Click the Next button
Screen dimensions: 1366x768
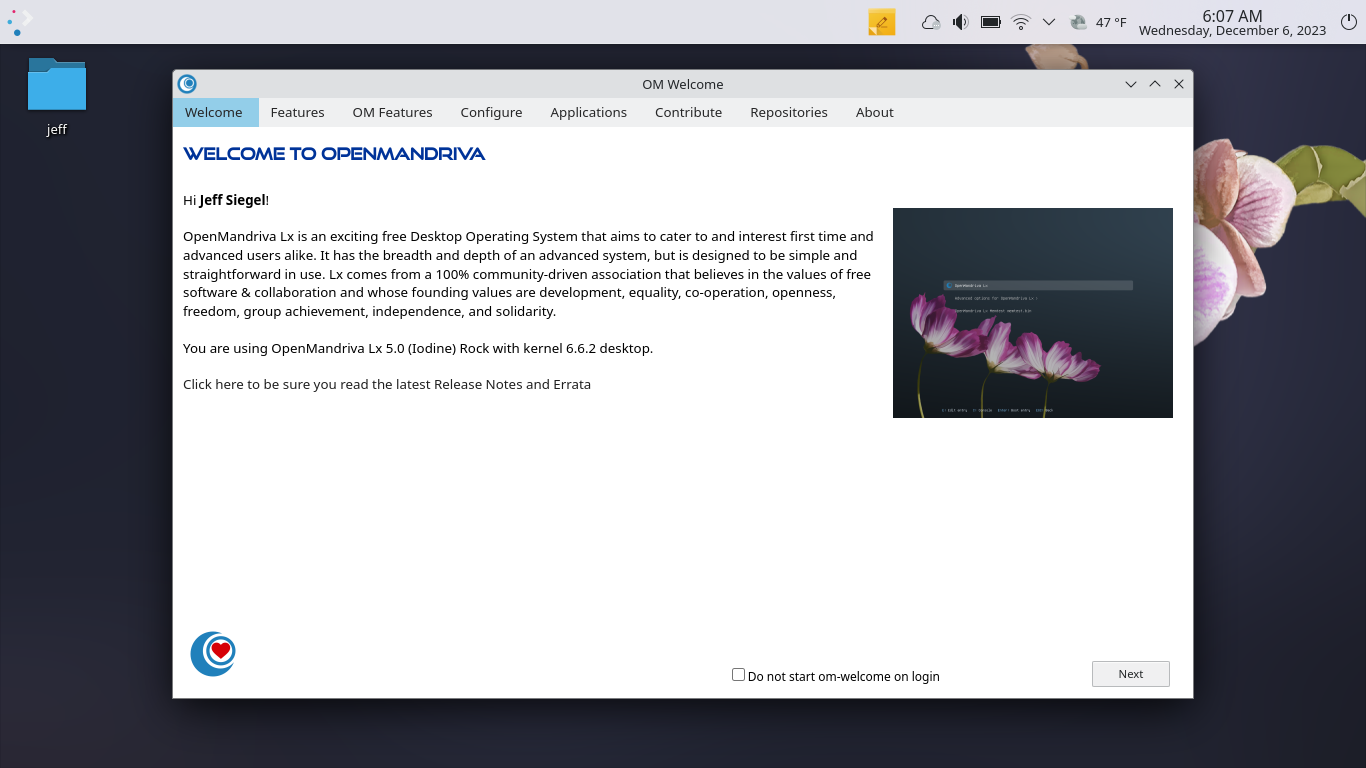click(x=1130, y=674)
